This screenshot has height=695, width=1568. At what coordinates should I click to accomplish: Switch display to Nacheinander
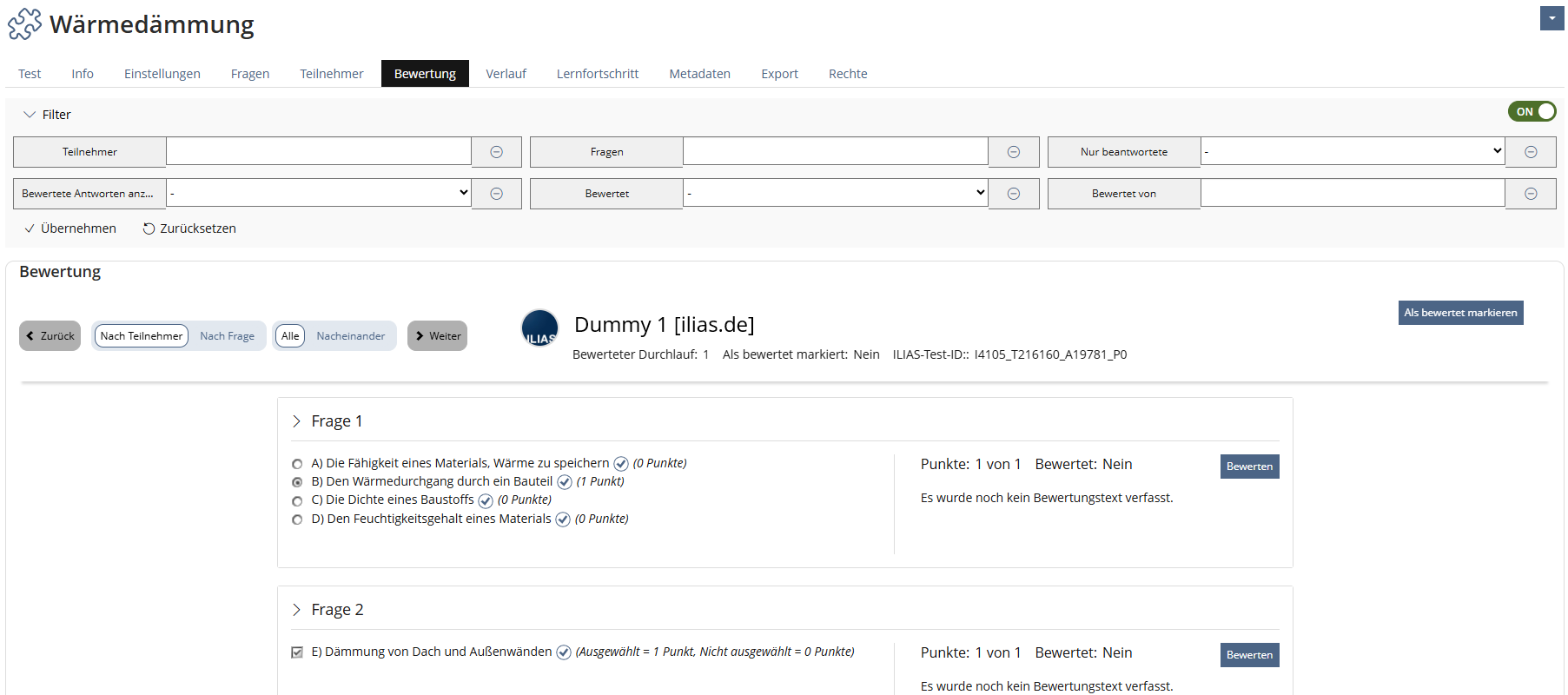click(351, 336)
